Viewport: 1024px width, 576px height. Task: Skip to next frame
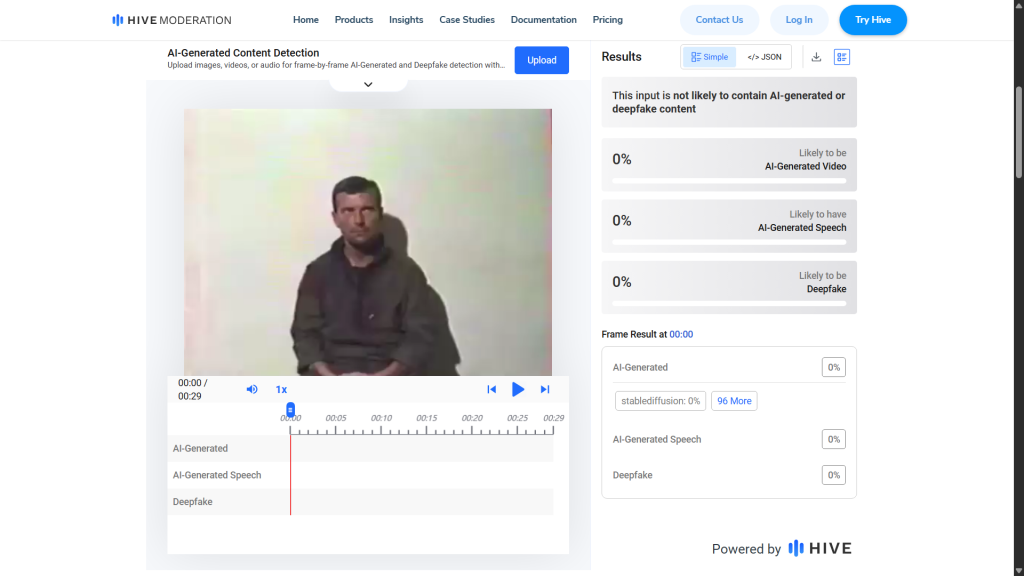click(x=545, y=389)
